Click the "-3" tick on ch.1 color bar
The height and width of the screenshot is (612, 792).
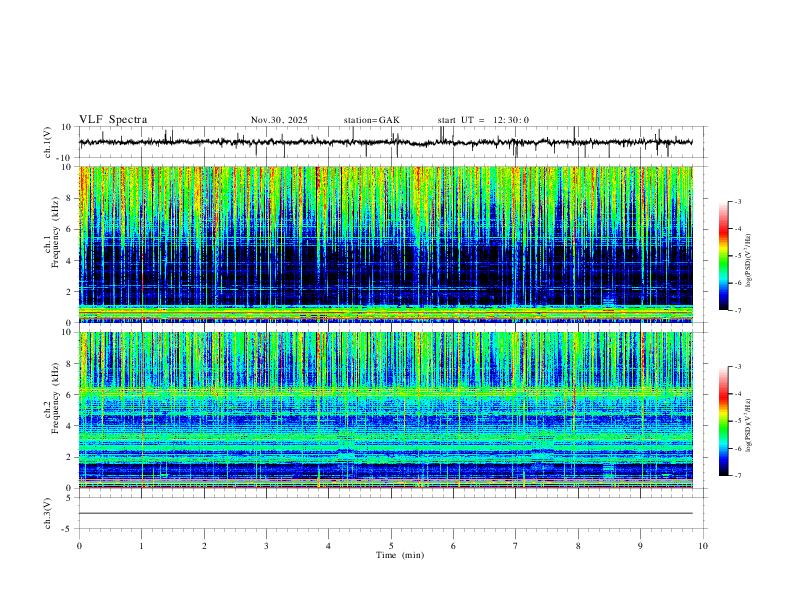tap(737, 201)
